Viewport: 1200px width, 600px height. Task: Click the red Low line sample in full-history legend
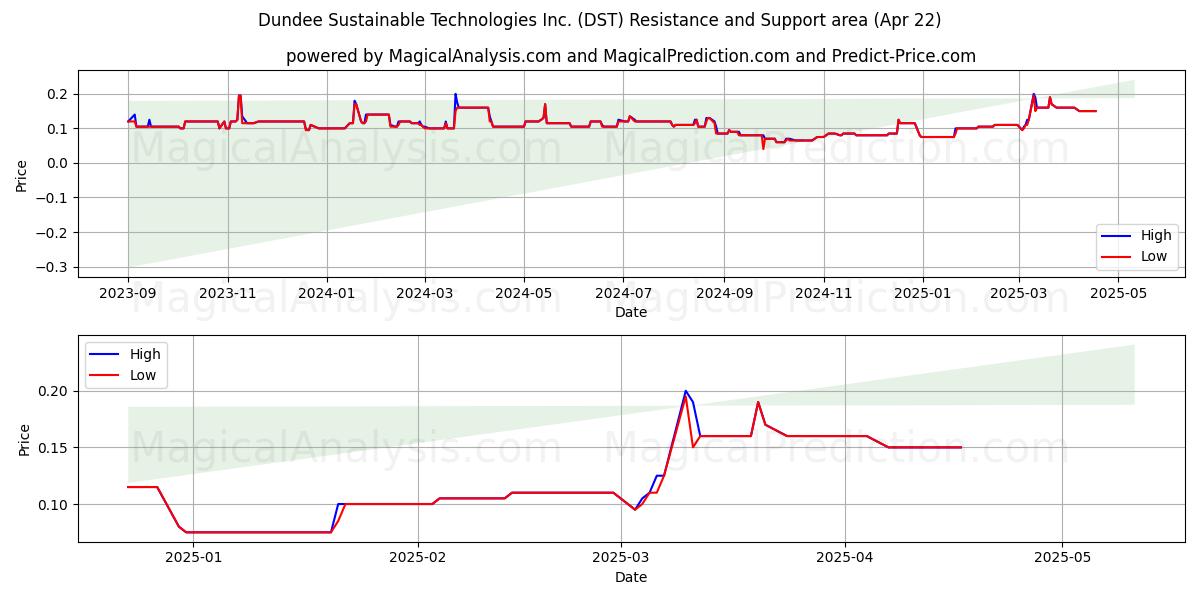coord(1118,256)
